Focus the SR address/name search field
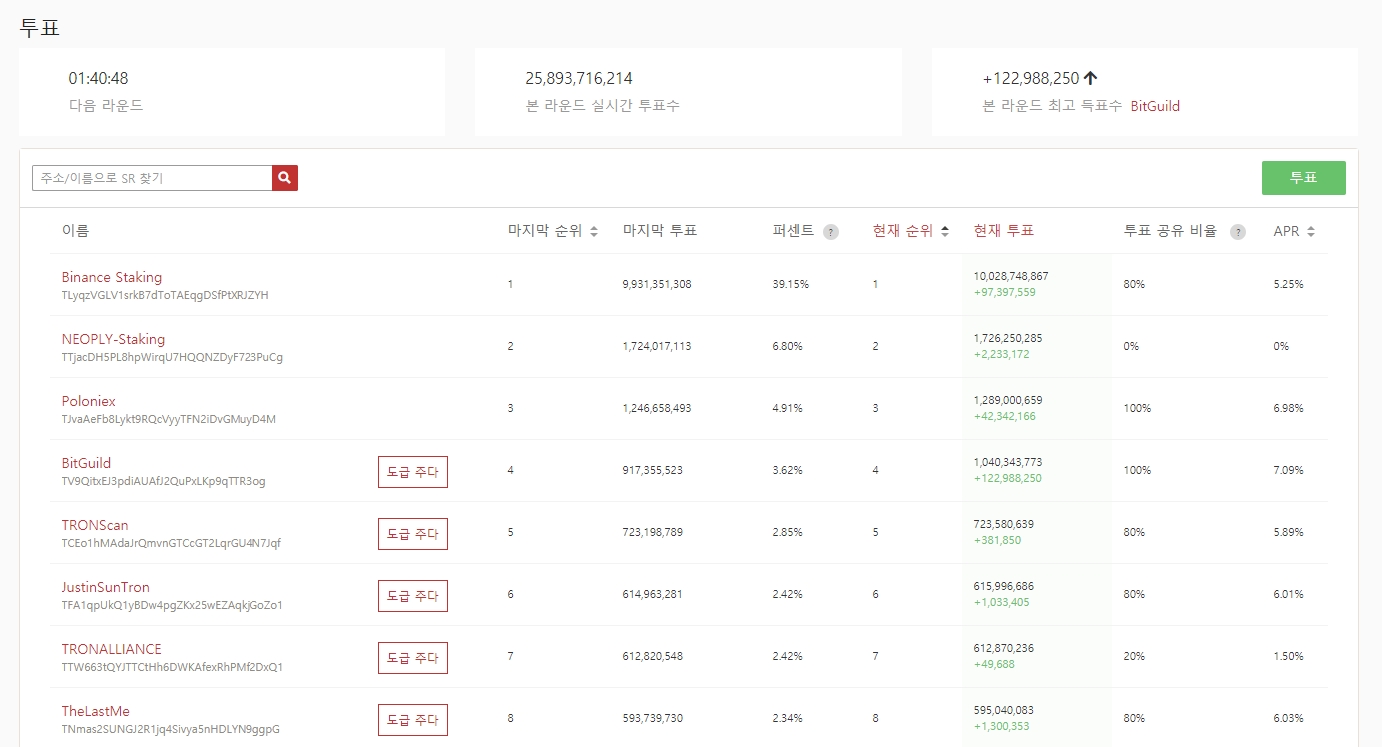The image size is (1382, 747). [x=152, y=178]
